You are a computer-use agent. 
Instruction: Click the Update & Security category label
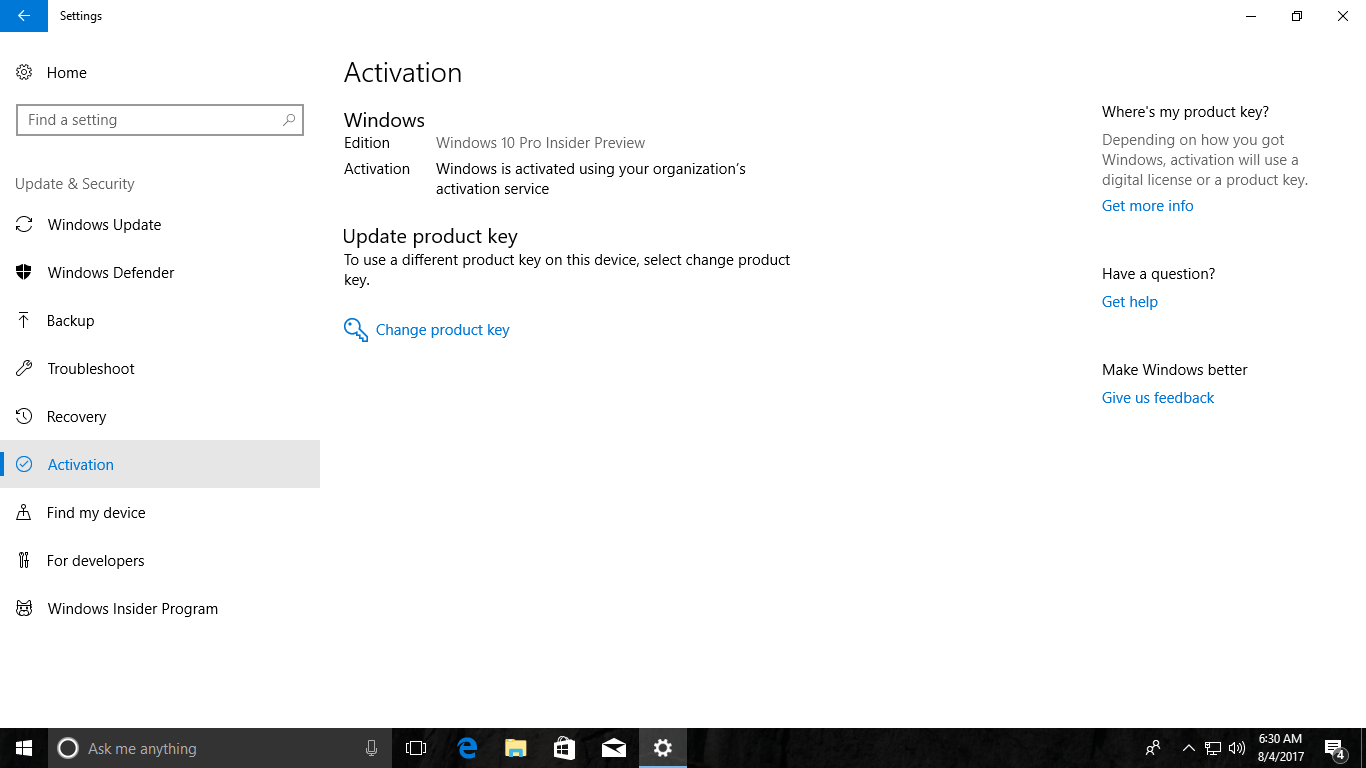coord(75,184)
